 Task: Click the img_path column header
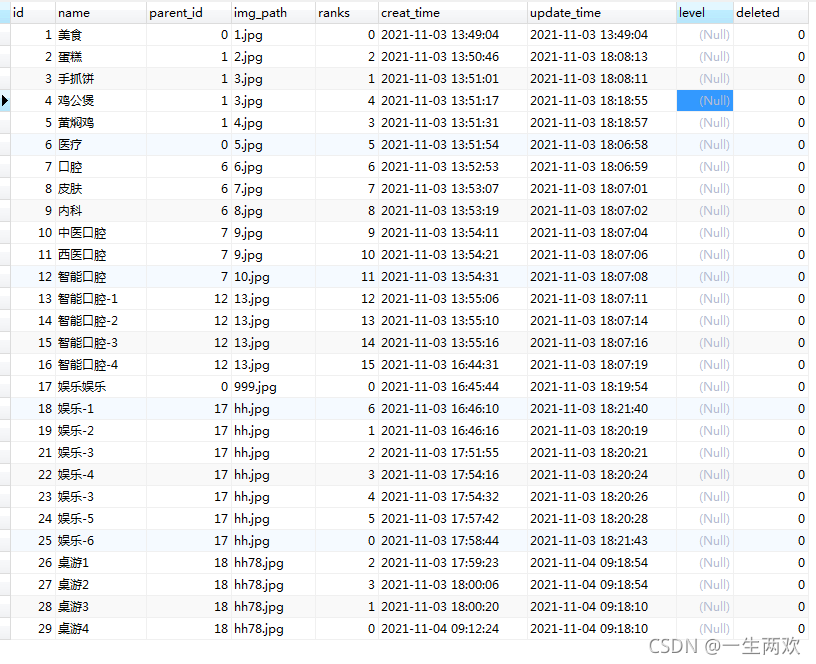273,12
